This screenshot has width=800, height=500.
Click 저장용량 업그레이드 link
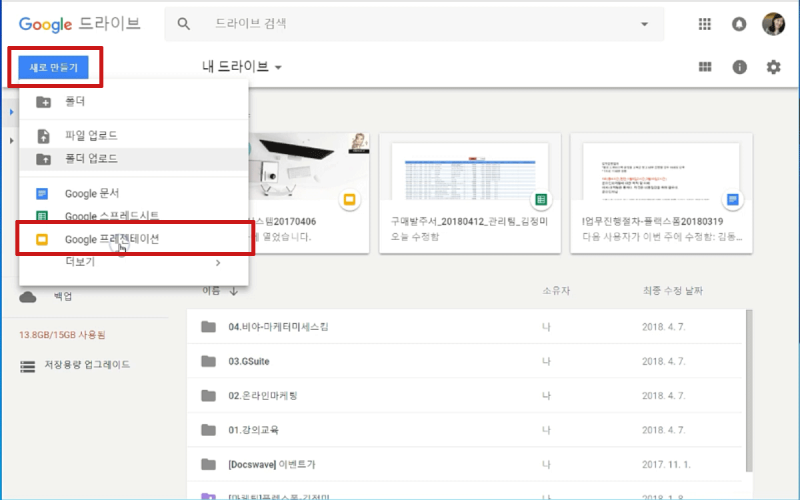87,365
